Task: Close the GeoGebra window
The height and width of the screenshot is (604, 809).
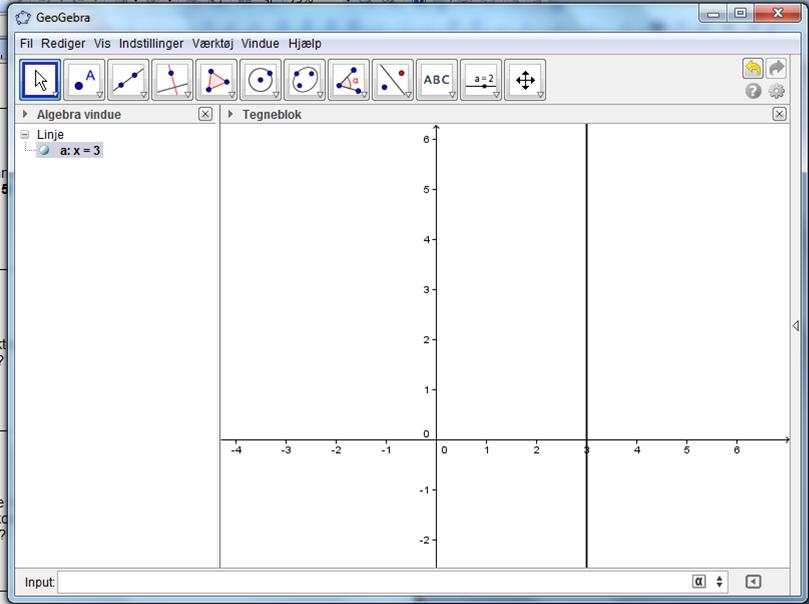Action: [778, 14]
